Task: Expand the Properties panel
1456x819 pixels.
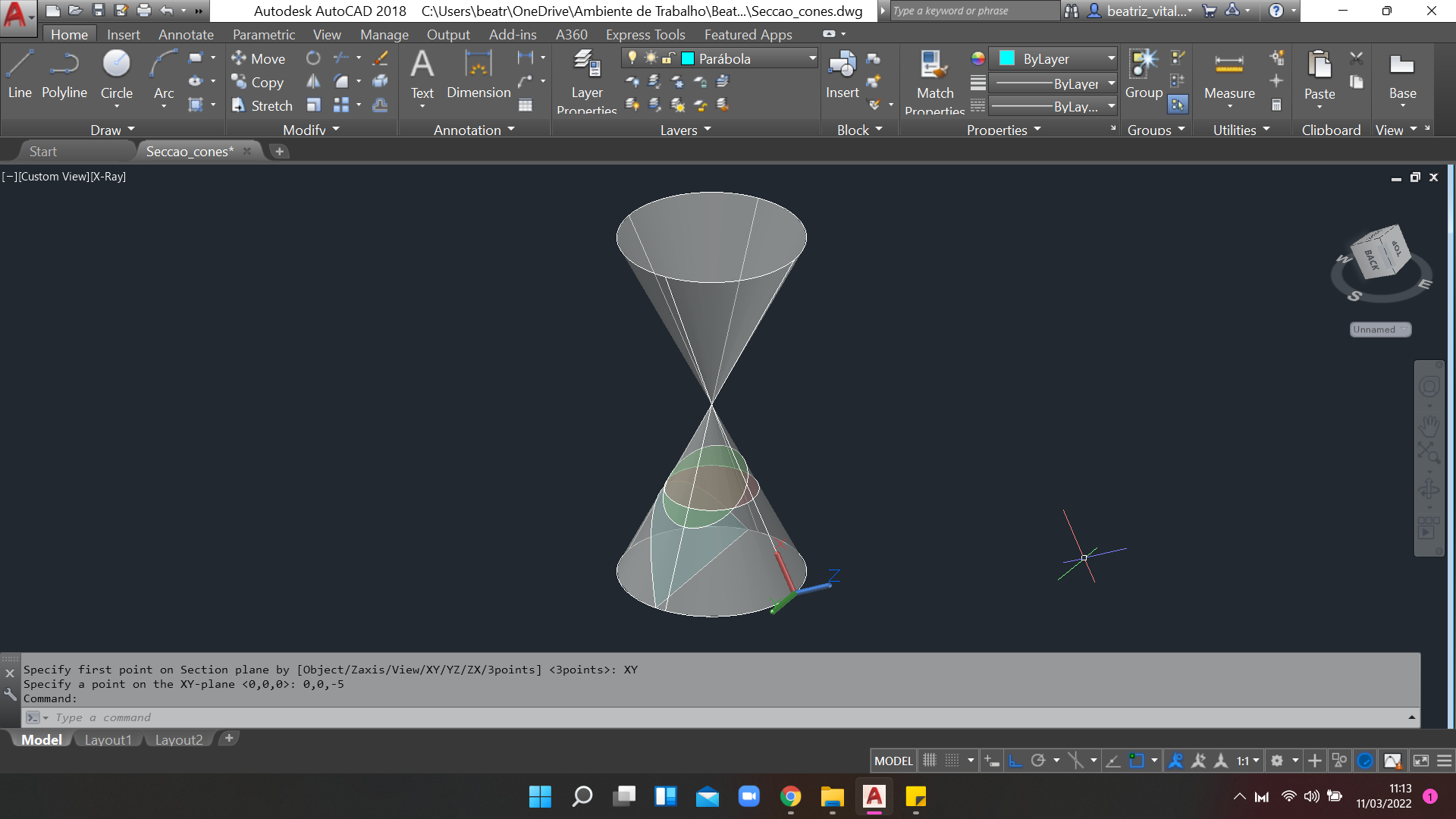Action: tap(1004, 130)
